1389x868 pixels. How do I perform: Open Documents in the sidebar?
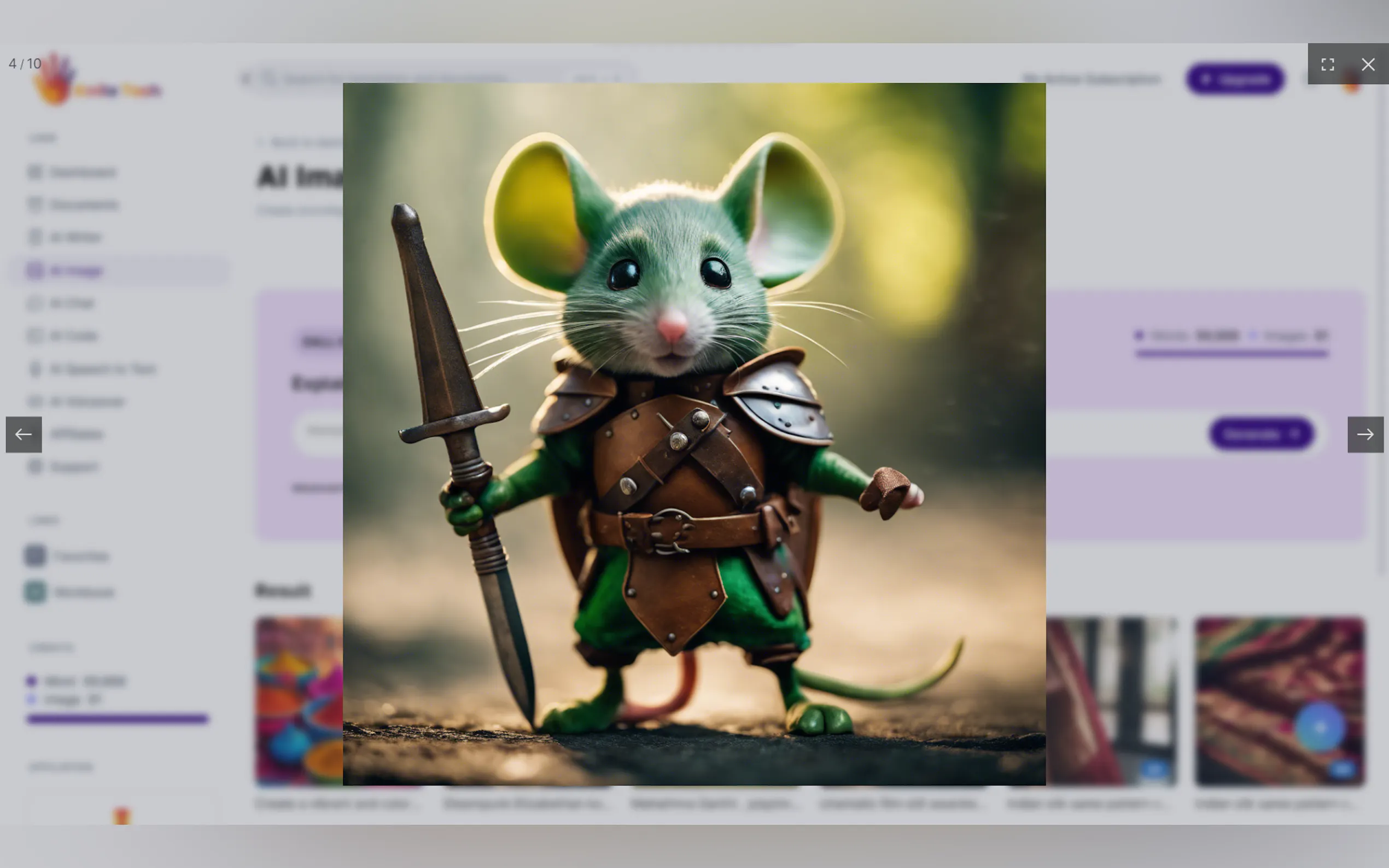pos(84,205)
